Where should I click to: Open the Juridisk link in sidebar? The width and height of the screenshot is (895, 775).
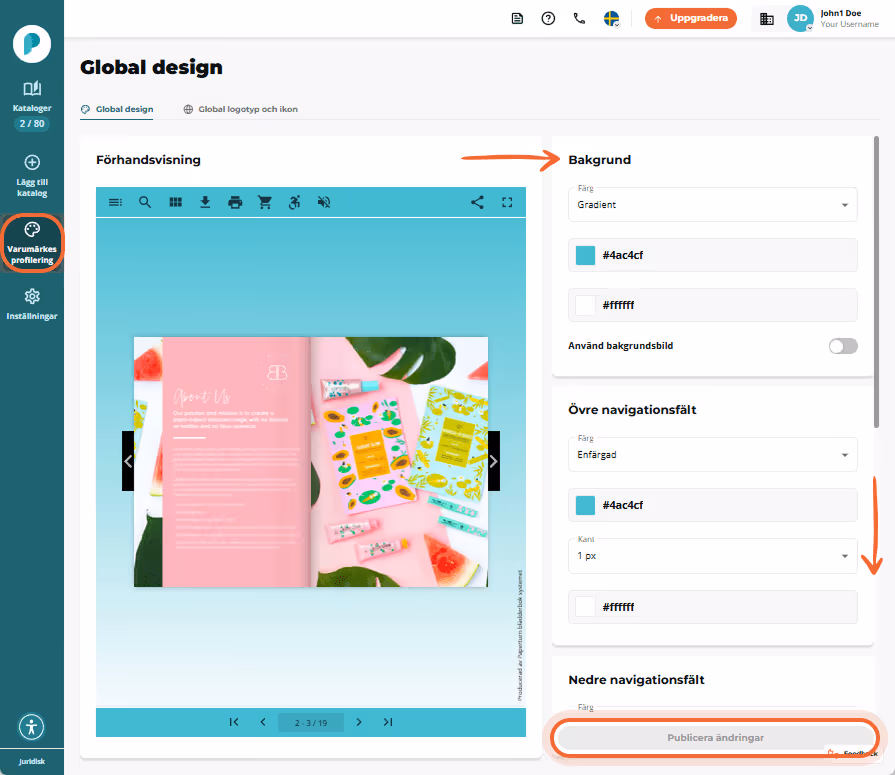pos(32,761)
